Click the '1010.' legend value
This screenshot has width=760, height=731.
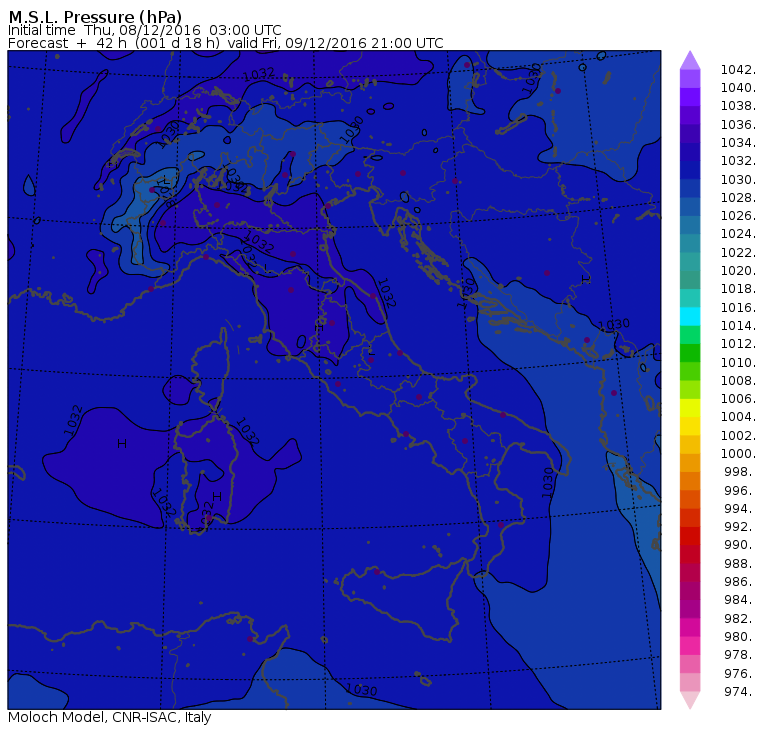point(738,362)
